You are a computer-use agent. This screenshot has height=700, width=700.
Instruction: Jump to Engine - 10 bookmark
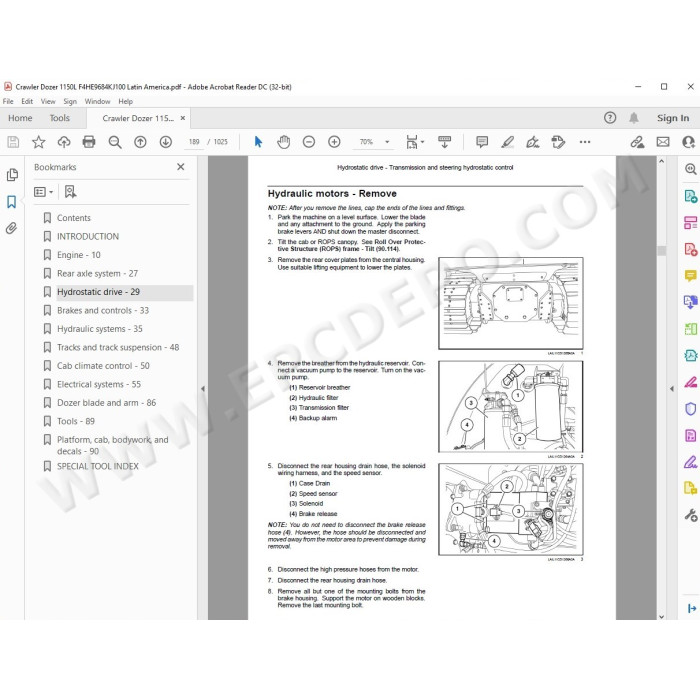(x=79, y=255)
